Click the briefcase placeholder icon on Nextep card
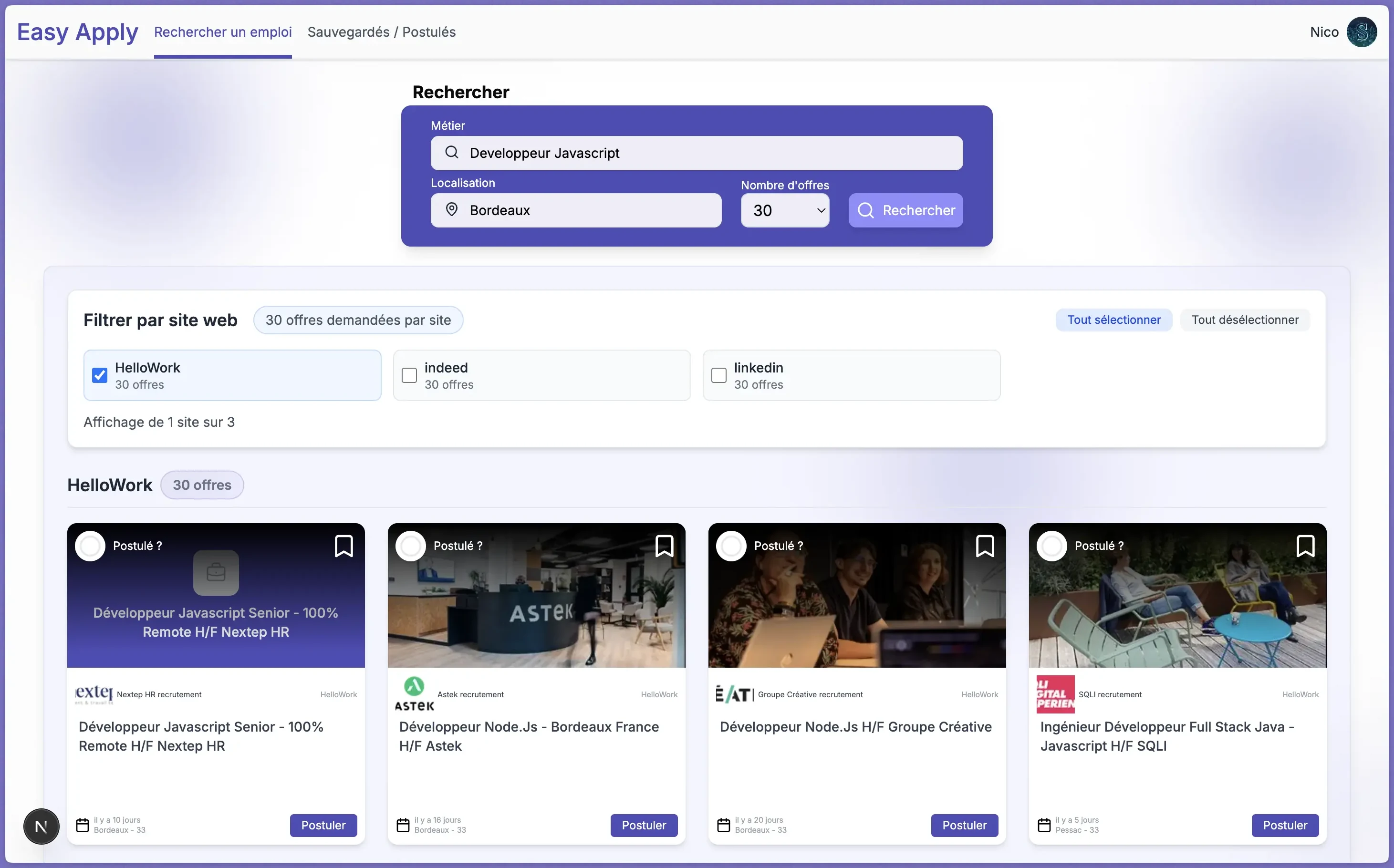Image resolution: width=1394 pixels, height=868 pixels. tap(216, 572)
